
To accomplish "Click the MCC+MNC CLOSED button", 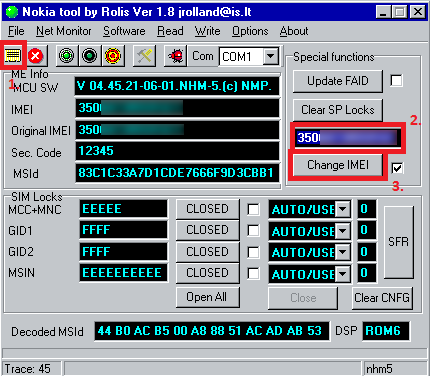I will [x=207, y=209].
